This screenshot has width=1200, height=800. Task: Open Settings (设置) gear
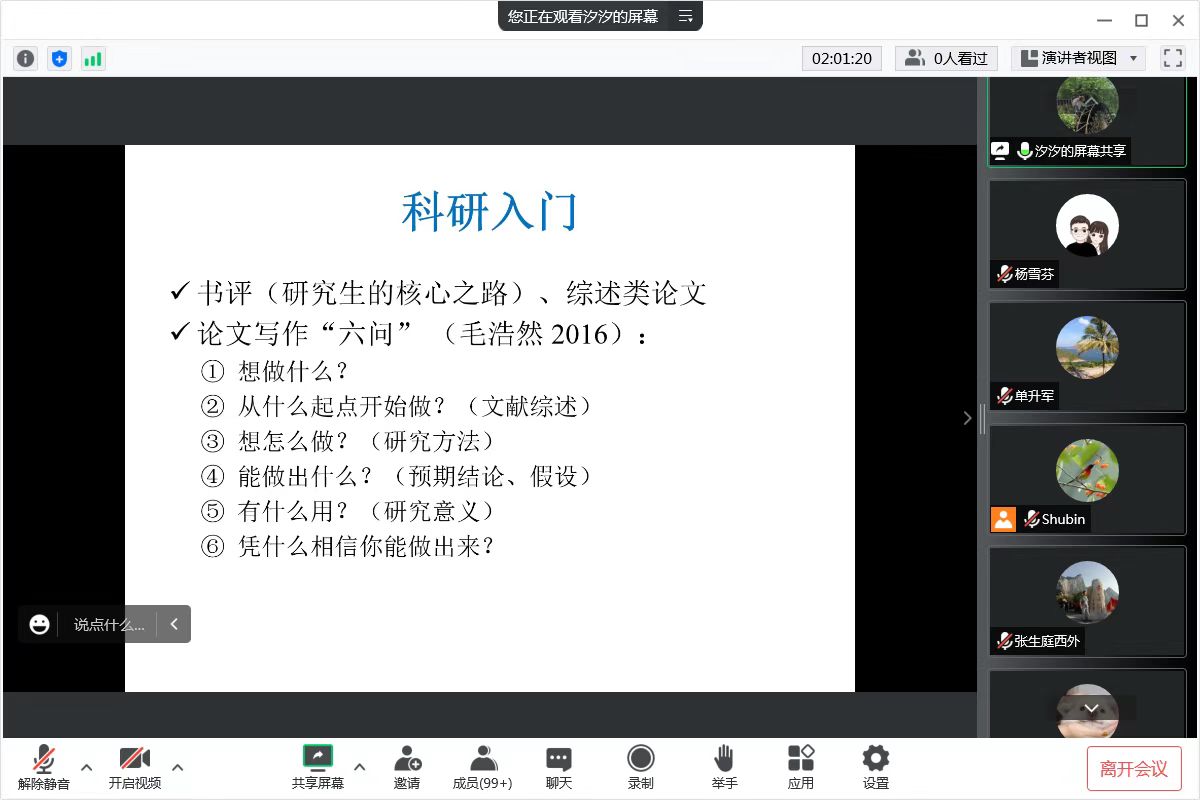pos(875,767)
